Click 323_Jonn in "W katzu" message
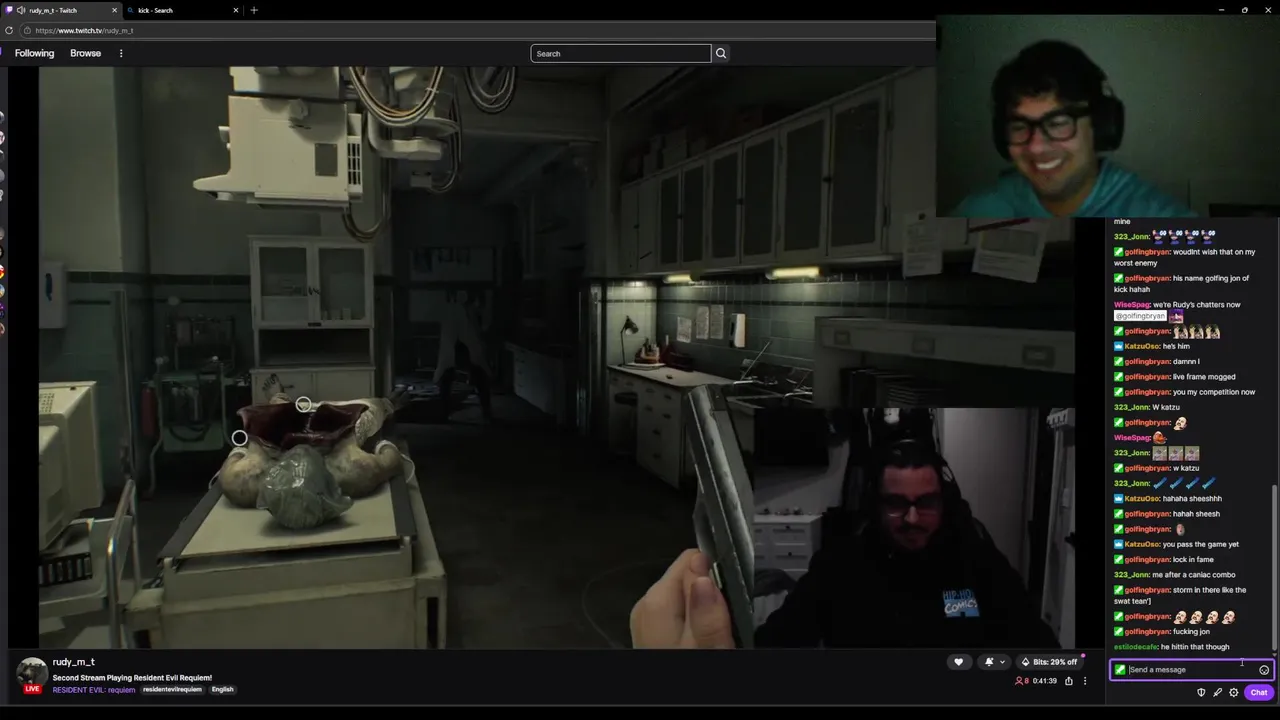The width and height of the screenshot is (1280, 720). tap(1131, 407)
